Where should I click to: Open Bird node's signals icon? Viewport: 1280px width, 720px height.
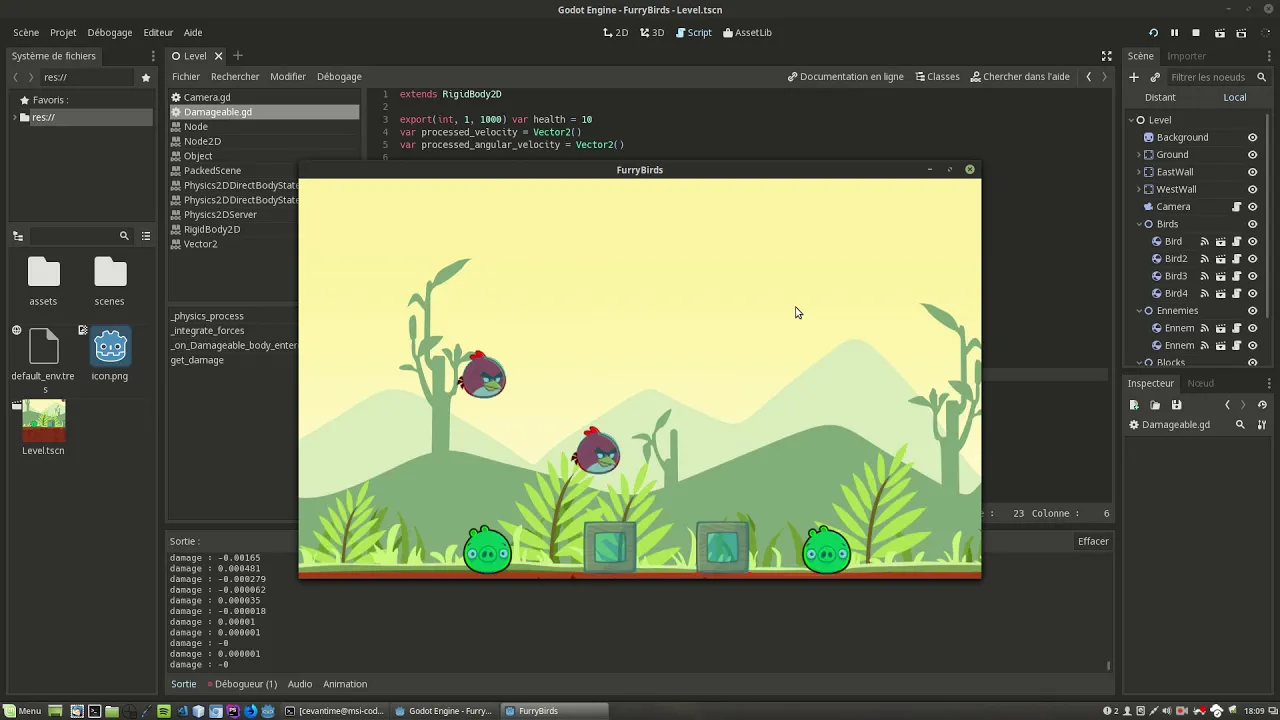pos(1204,242)
